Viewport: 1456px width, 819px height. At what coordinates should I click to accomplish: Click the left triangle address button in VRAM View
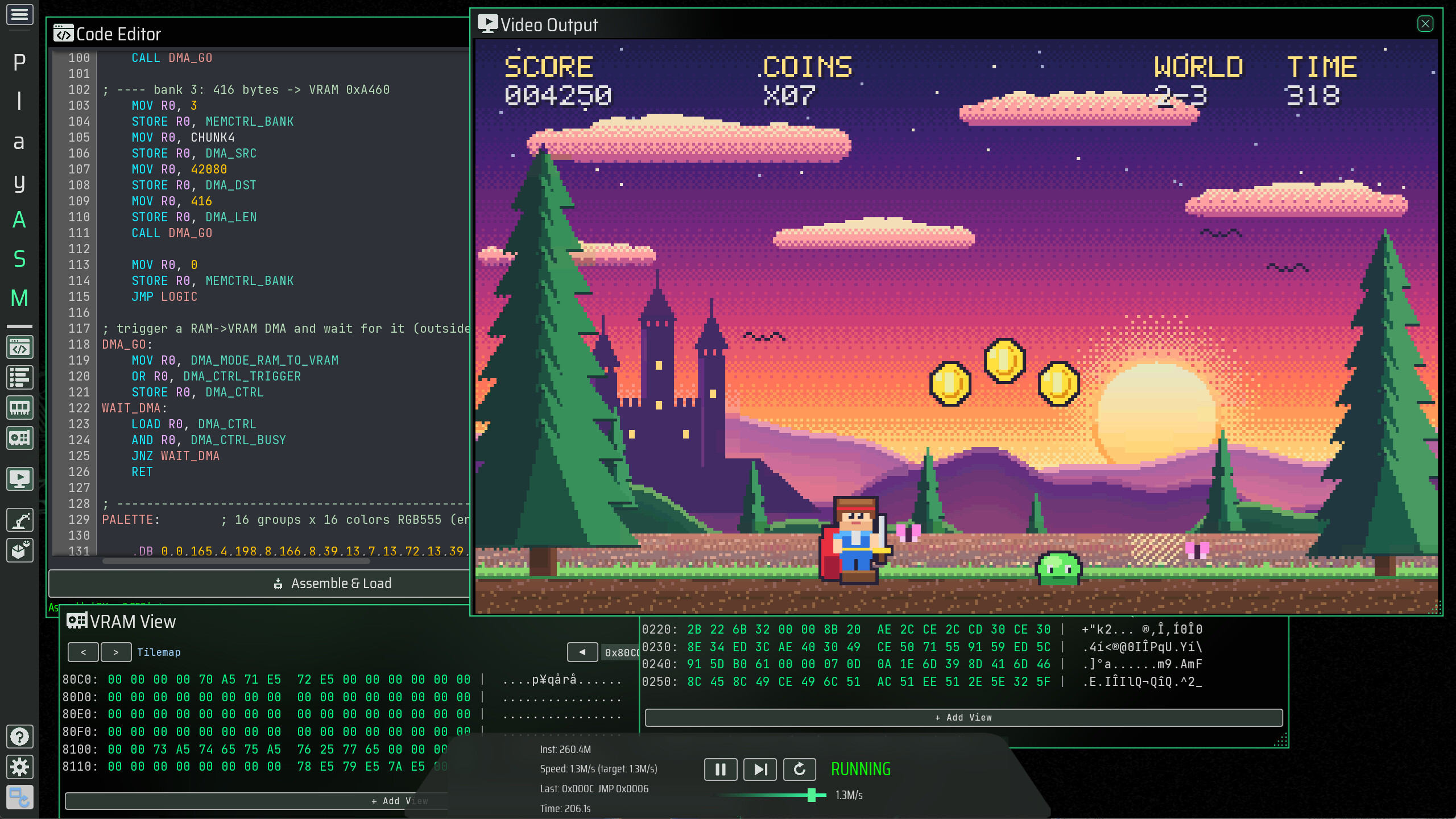pos(582,652)
